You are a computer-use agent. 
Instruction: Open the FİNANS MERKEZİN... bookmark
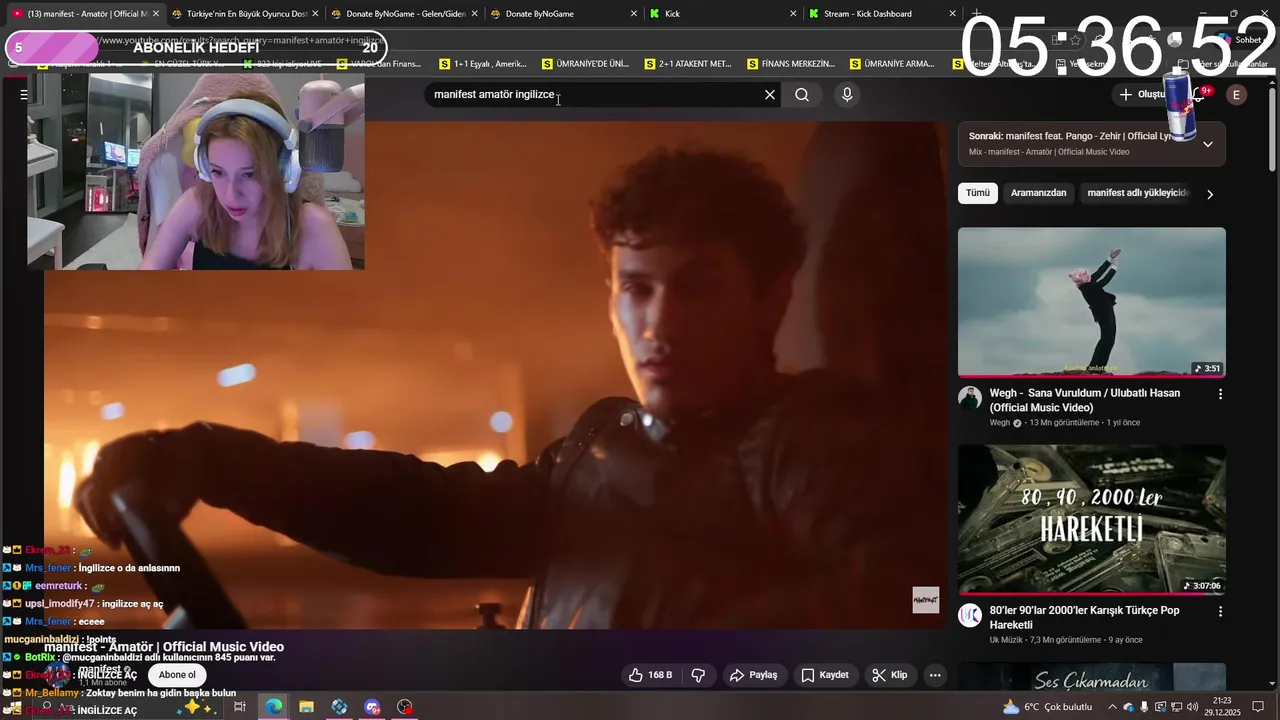791,64
